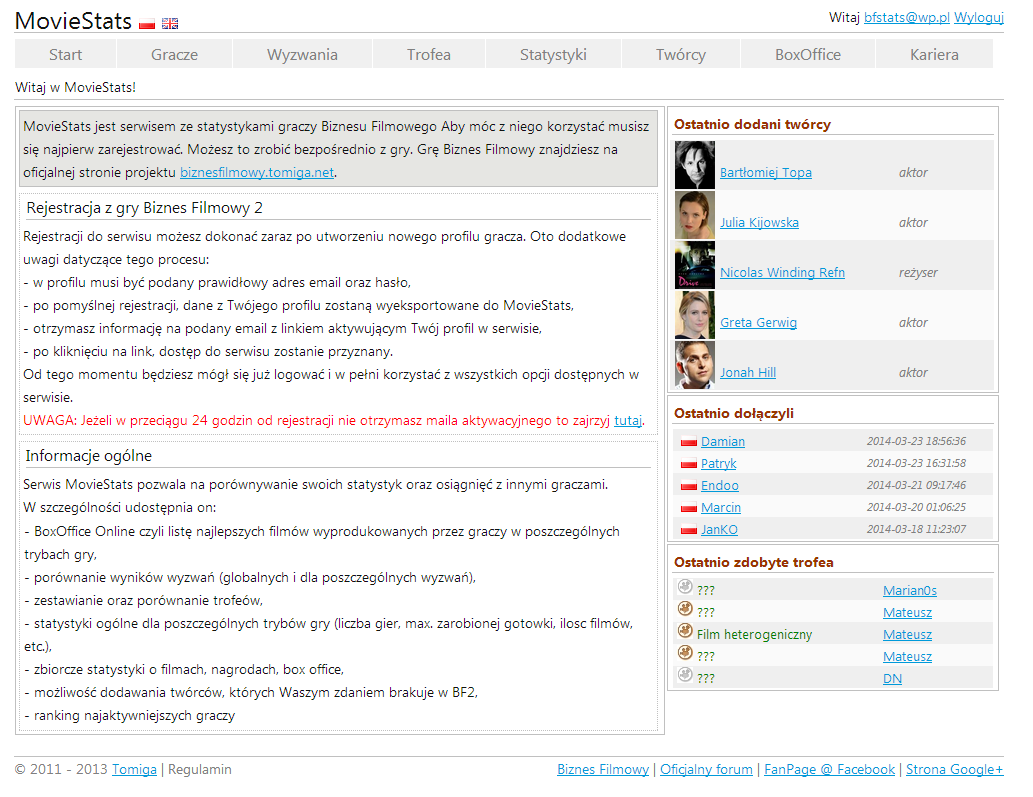Click trophy icon beside Film heterogeniczny
The image size is (1033, 797).
pos(685,630)
